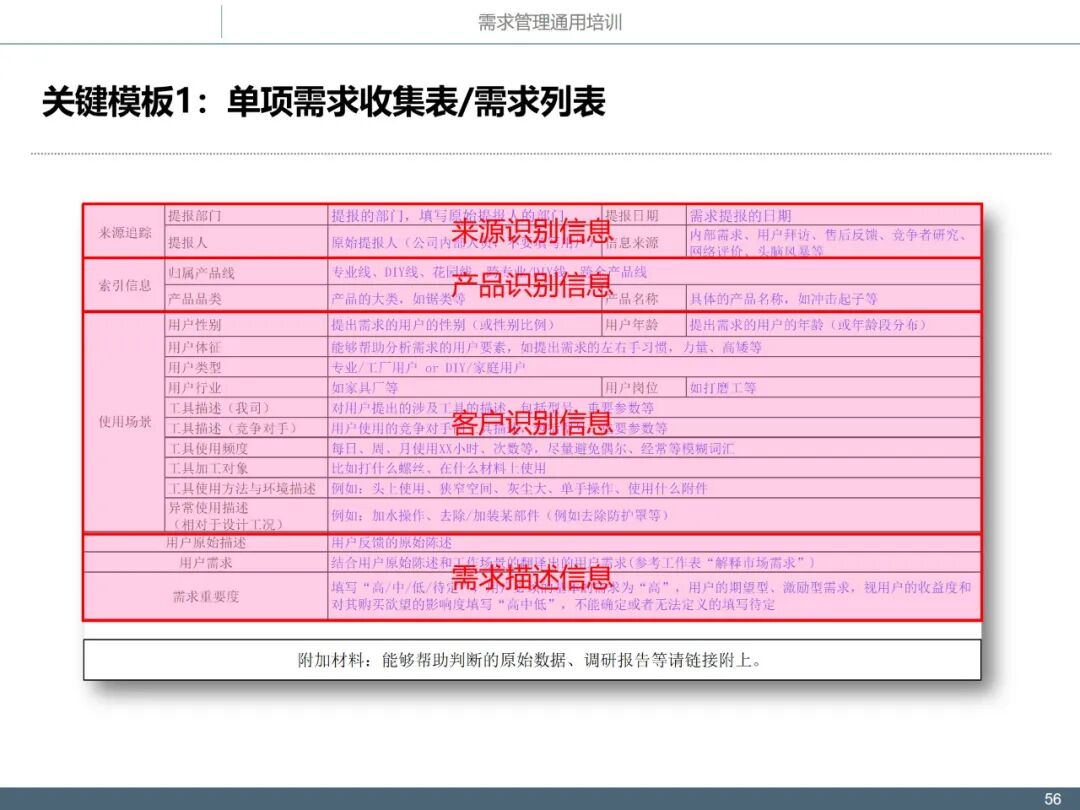This screenshot has width=1080, height=810.
Task: Click the cell starting 结合用户原始陈述
Action: [654, 563]
